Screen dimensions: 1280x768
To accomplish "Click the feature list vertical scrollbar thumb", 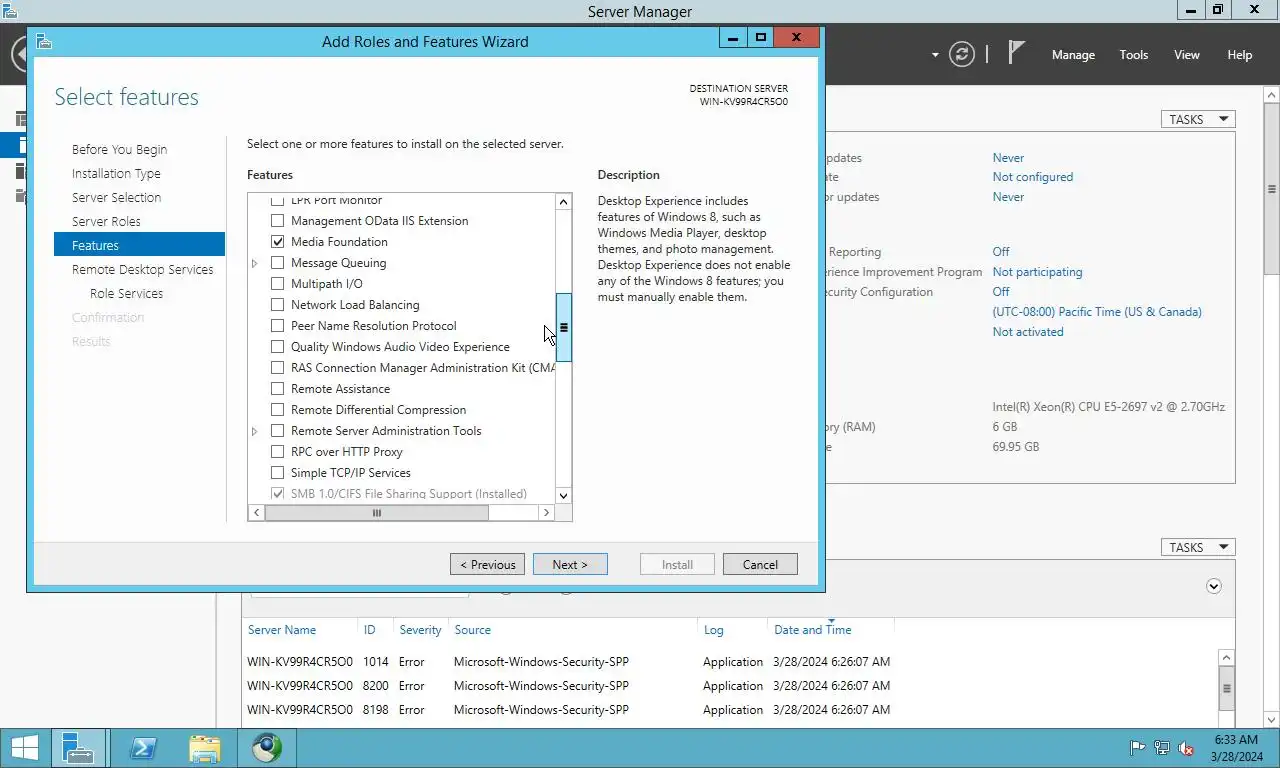I will (x=563, y=327).
